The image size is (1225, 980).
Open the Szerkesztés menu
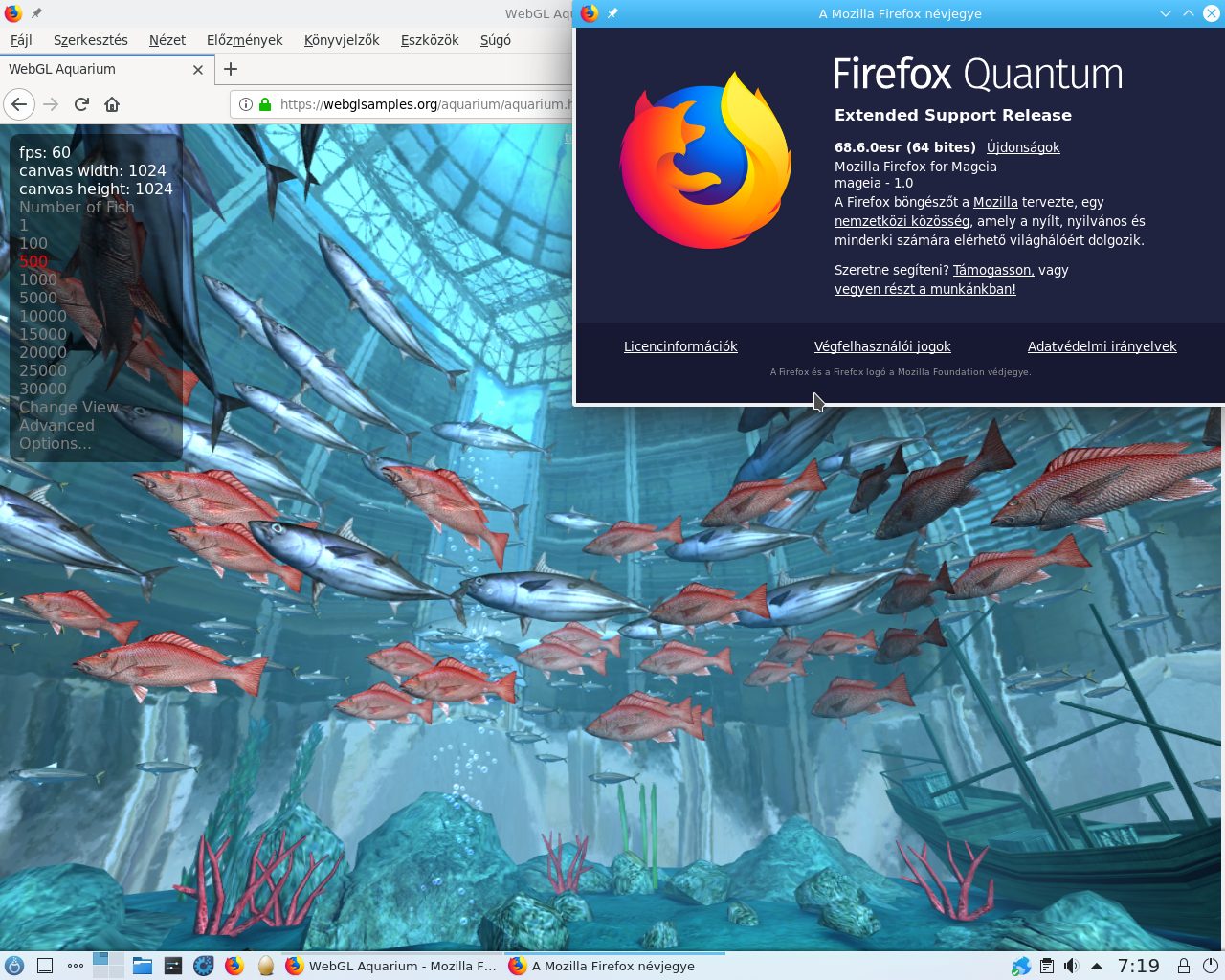click(91, 40)
